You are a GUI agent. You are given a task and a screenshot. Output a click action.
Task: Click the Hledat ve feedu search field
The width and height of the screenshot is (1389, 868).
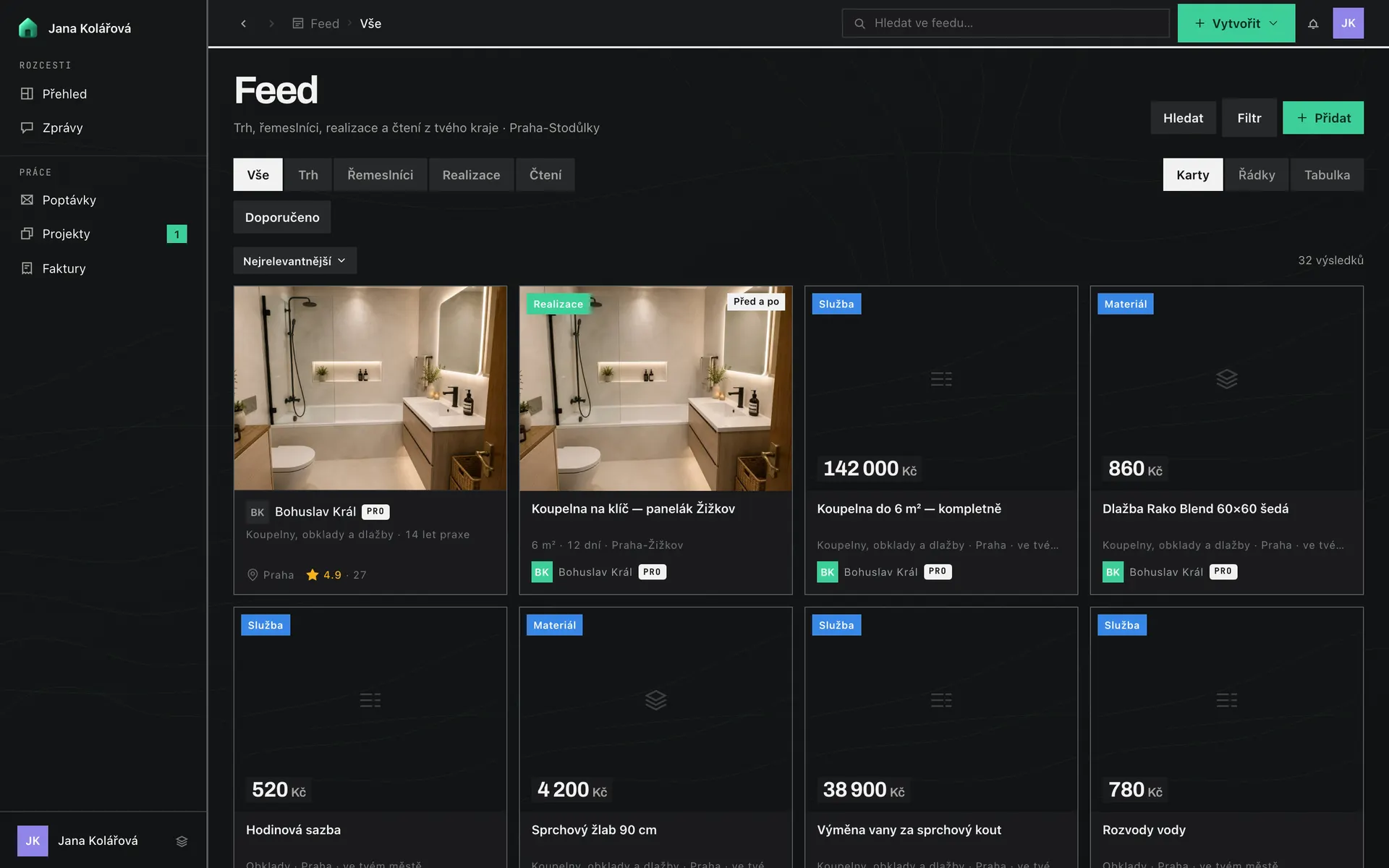[1006, 23]
